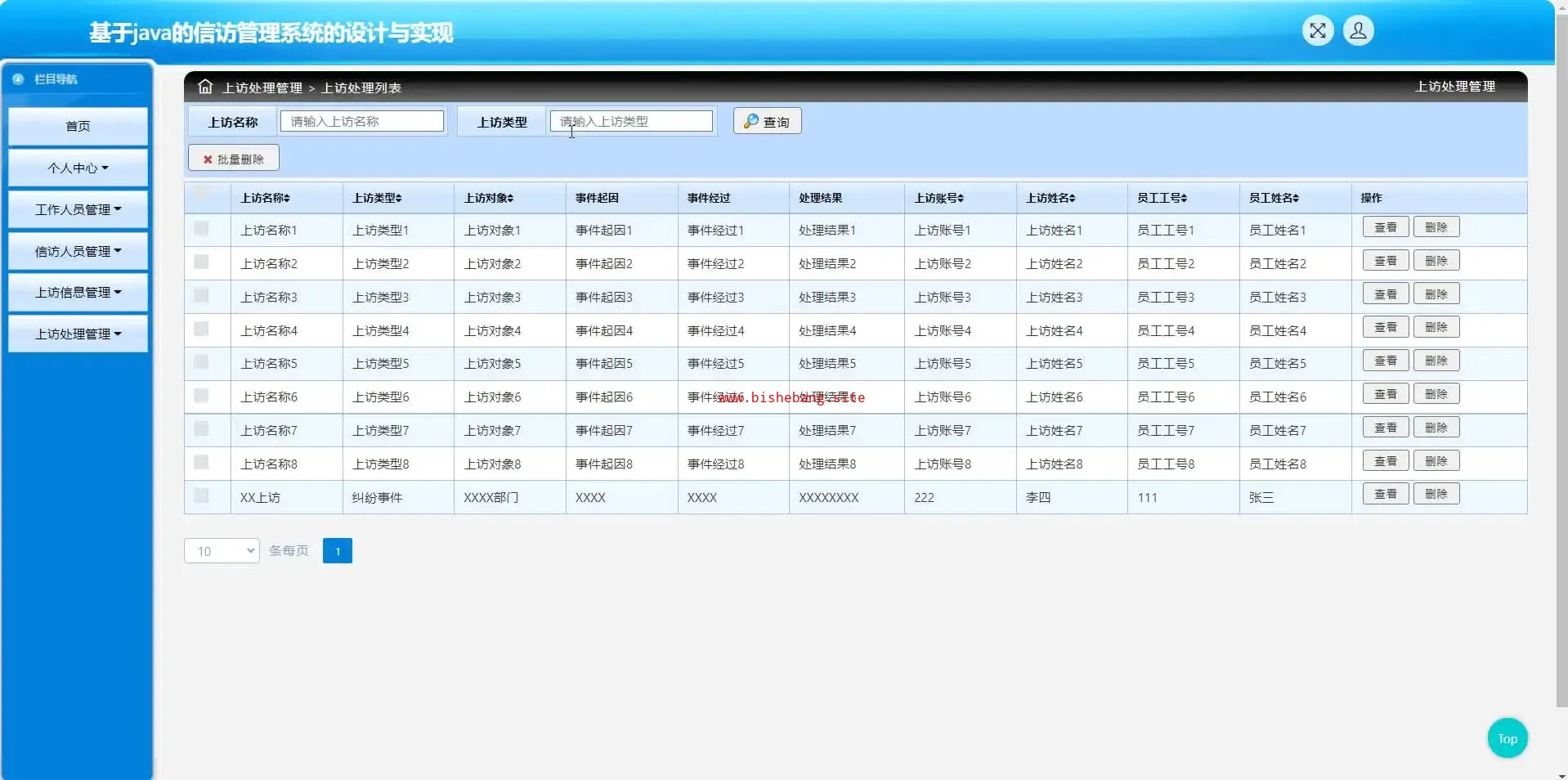
Task: Expand the 工作人员管理 sidebar menu
Action: (78, 209)
